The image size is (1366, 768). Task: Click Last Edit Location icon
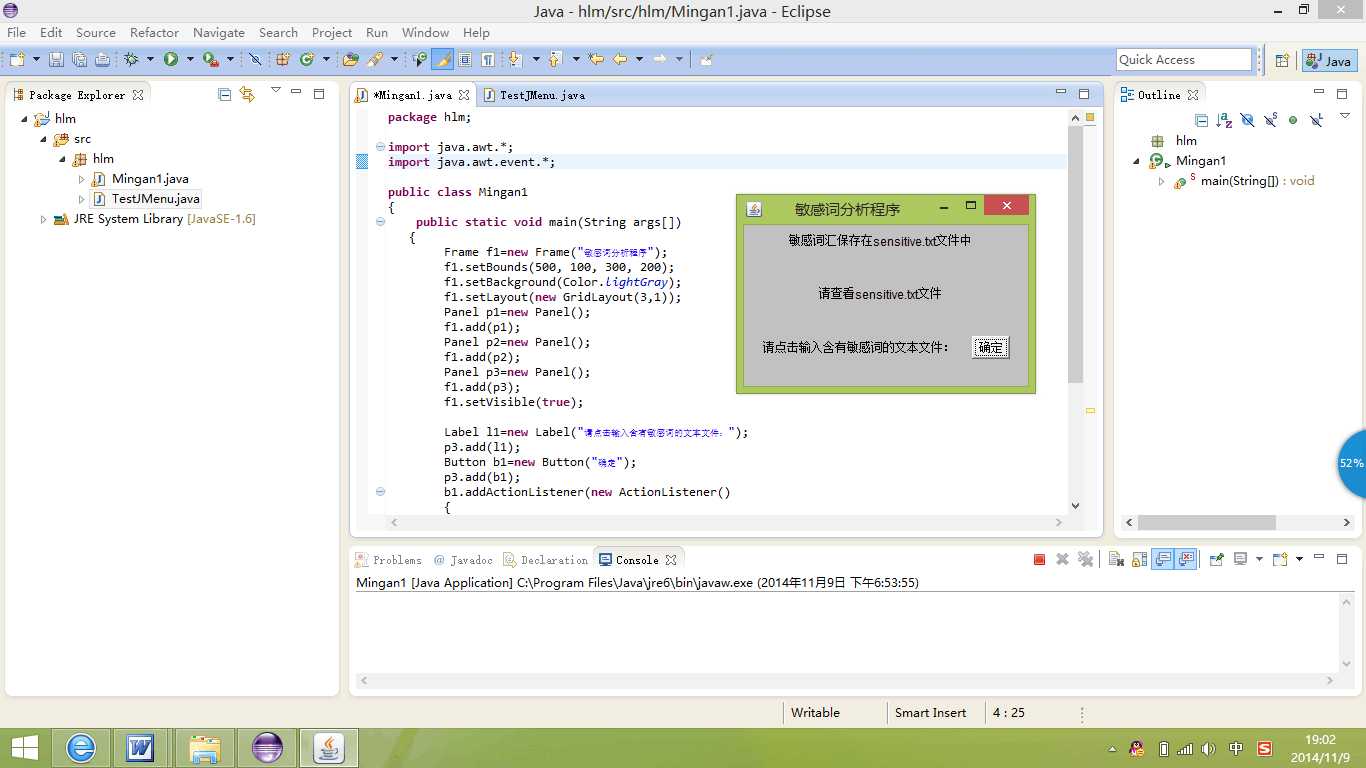click(x=596, y=60)
